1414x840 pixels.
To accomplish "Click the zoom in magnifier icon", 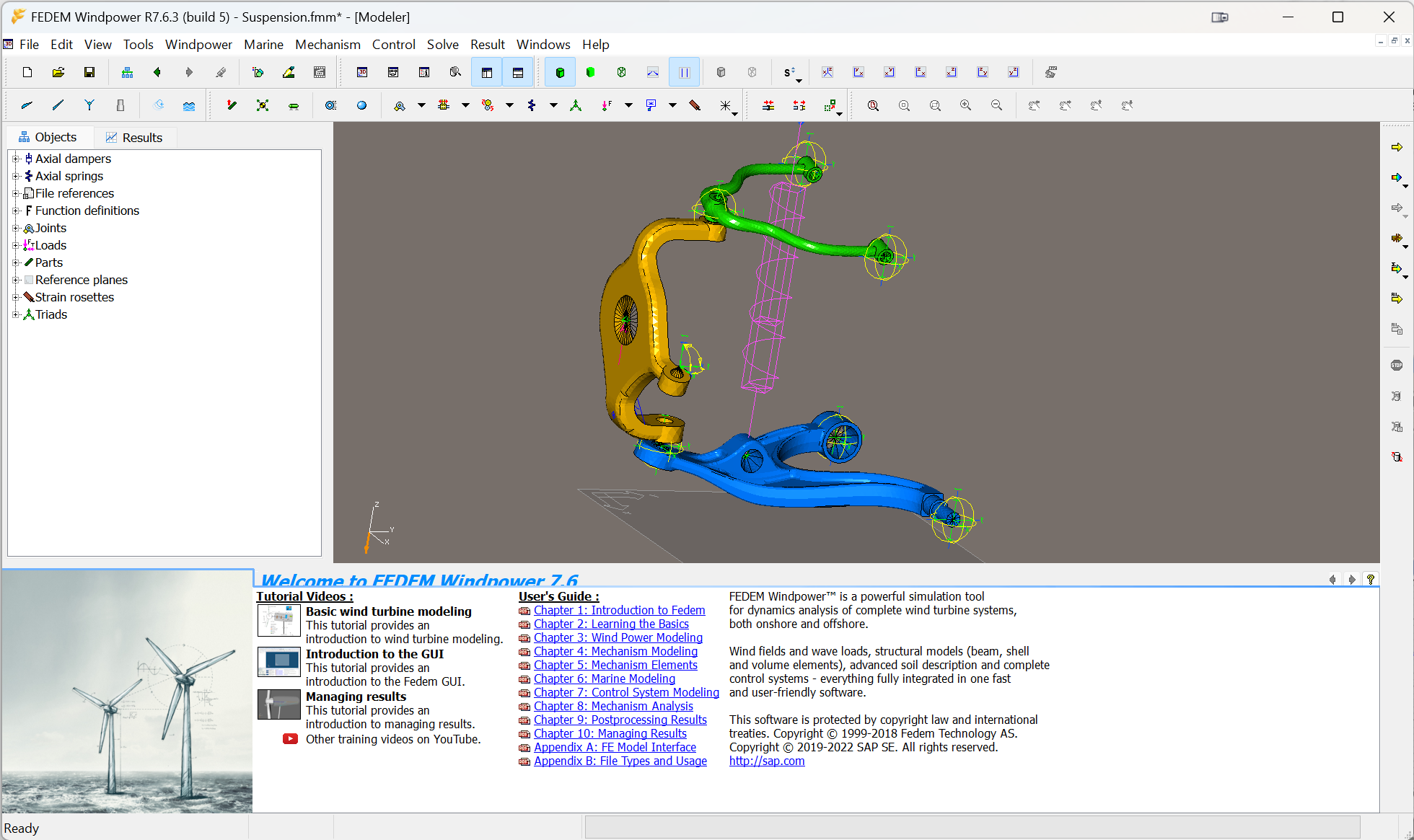I will (966, 105).
